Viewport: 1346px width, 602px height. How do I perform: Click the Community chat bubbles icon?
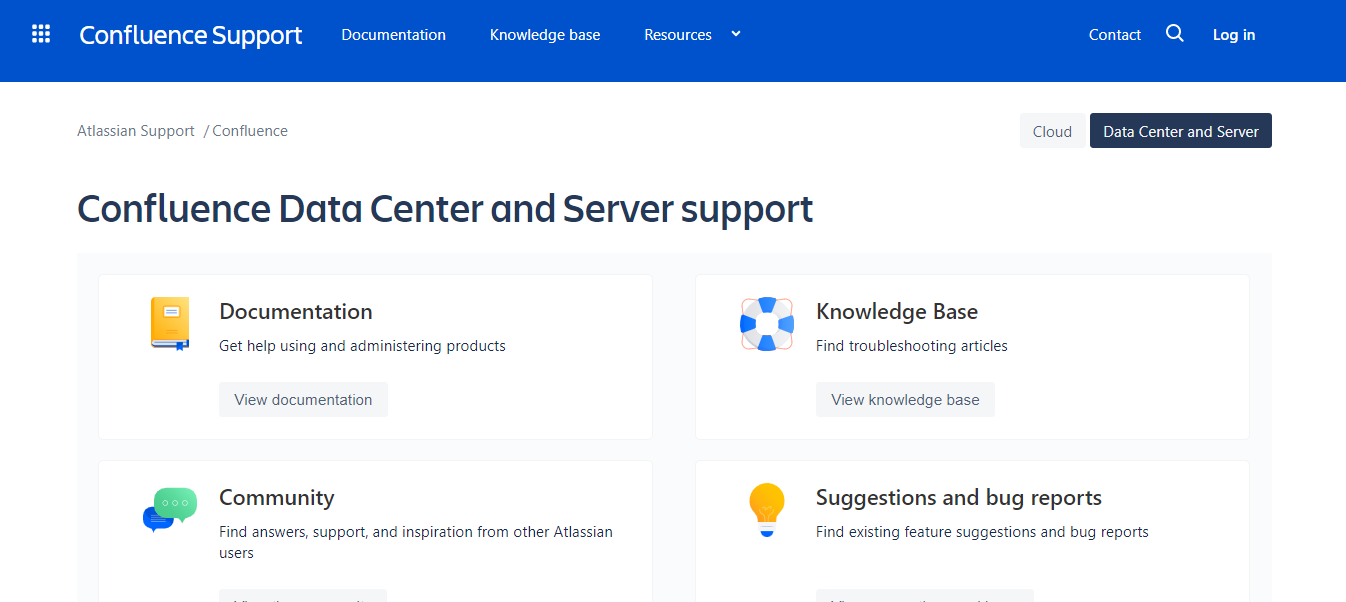click(170, 510)
